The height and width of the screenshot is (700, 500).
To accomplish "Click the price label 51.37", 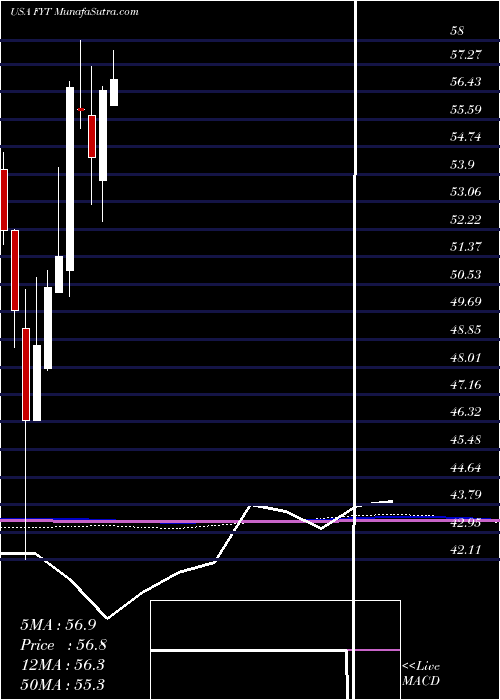I will coord(466,247).
